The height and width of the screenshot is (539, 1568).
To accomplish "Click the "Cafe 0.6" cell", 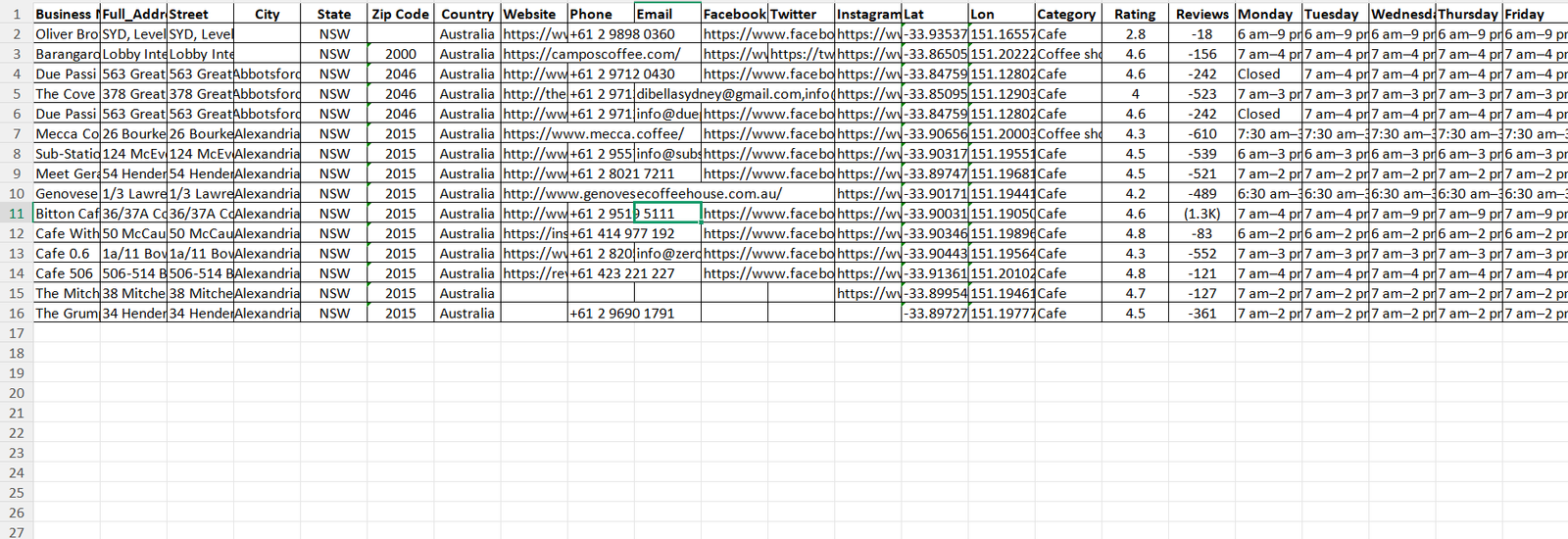I will [x=67, y=253].
